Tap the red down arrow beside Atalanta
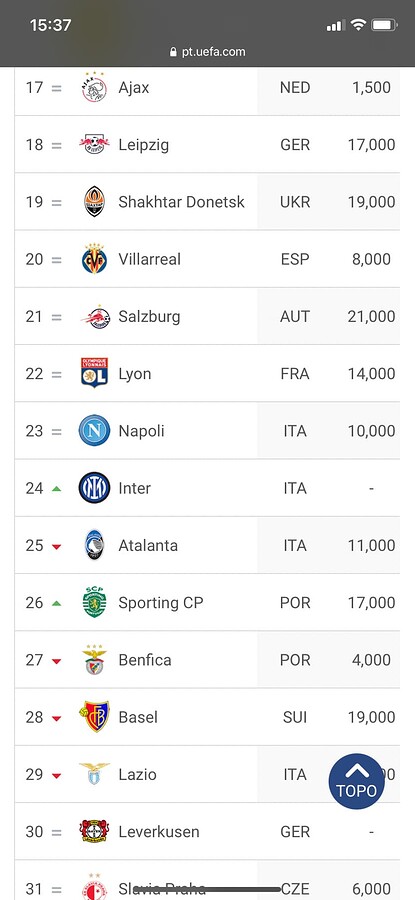The height and width of the screenshot is (900, 415). pos(56,546)
